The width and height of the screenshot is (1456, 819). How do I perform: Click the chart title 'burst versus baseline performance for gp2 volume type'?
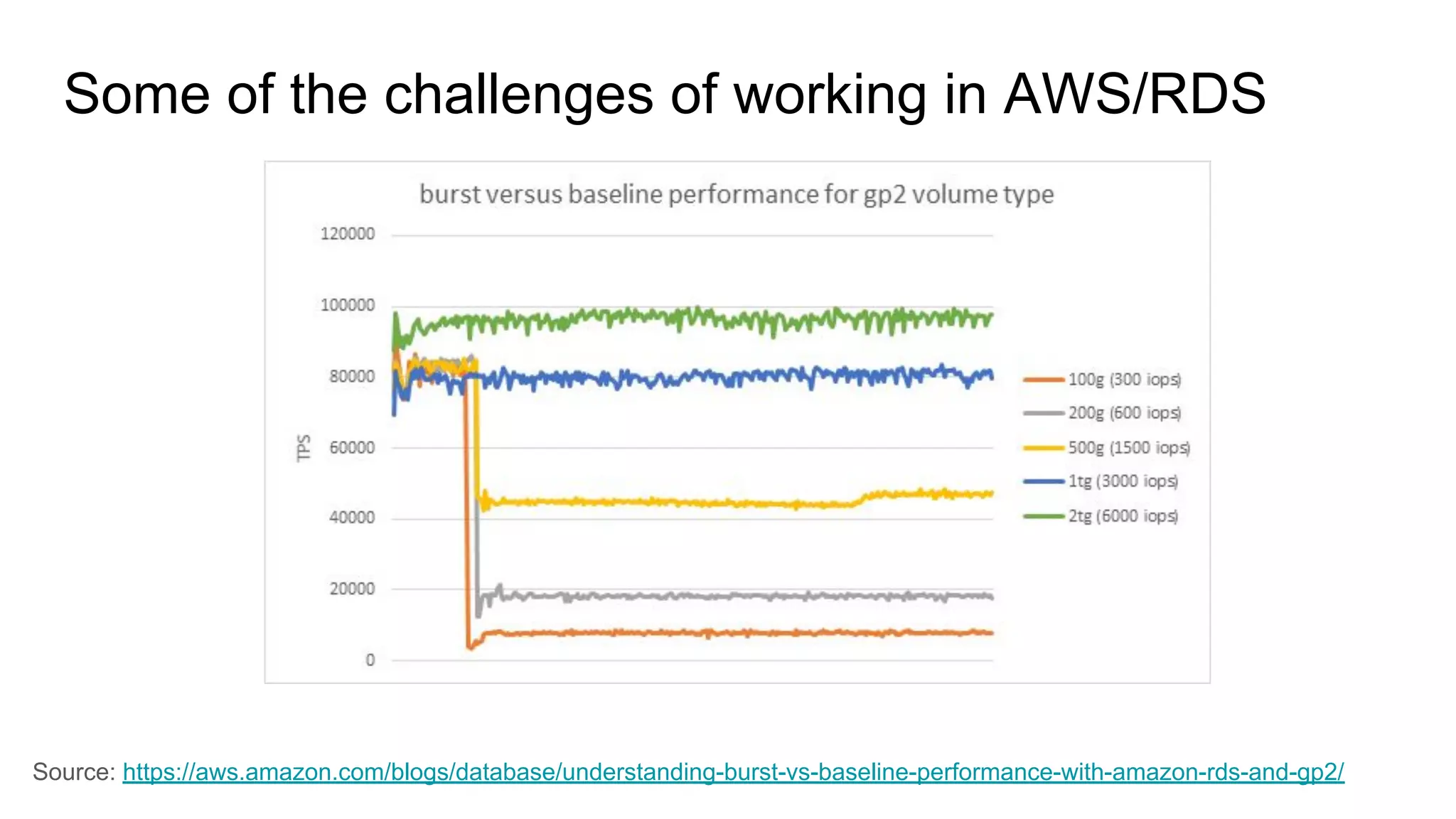pyautogui.click(x=736, y=194)
